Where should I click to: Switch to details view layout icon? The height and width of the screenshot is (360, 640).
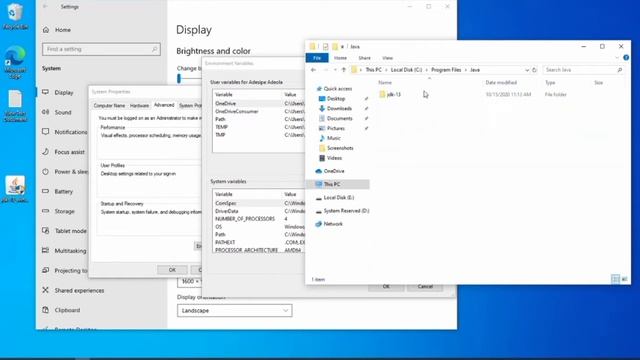click(615, 279)
